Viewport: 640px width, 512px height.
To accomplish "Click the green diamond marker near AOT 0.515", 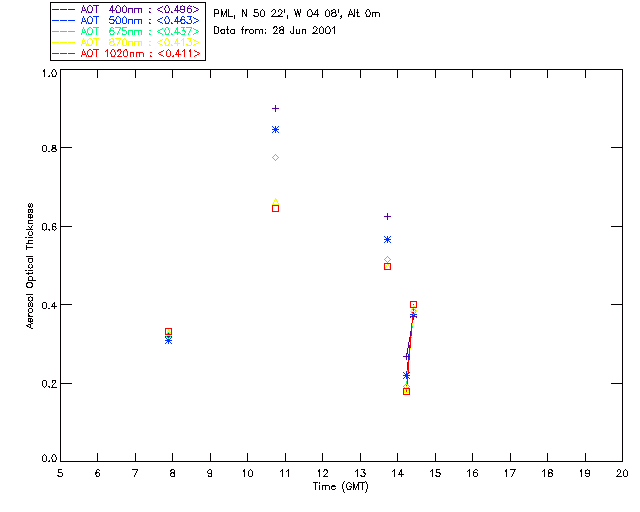I will pos(388,260).
